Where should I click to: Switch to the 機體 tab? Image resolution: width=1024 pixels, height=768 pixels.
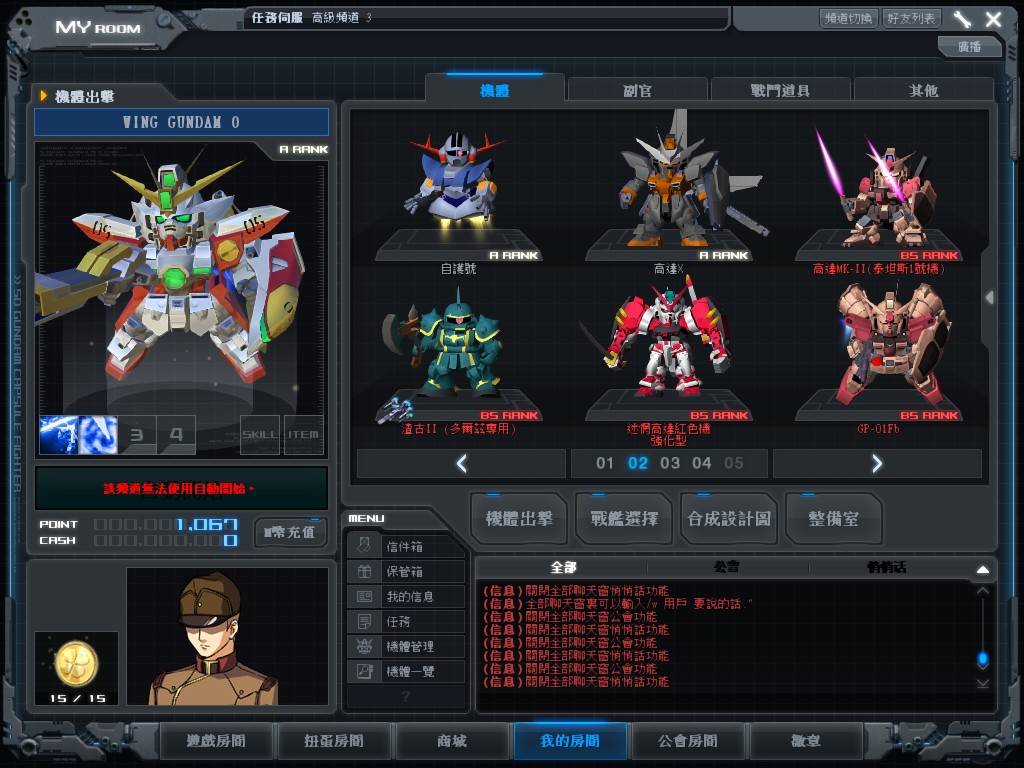[494, 91]
